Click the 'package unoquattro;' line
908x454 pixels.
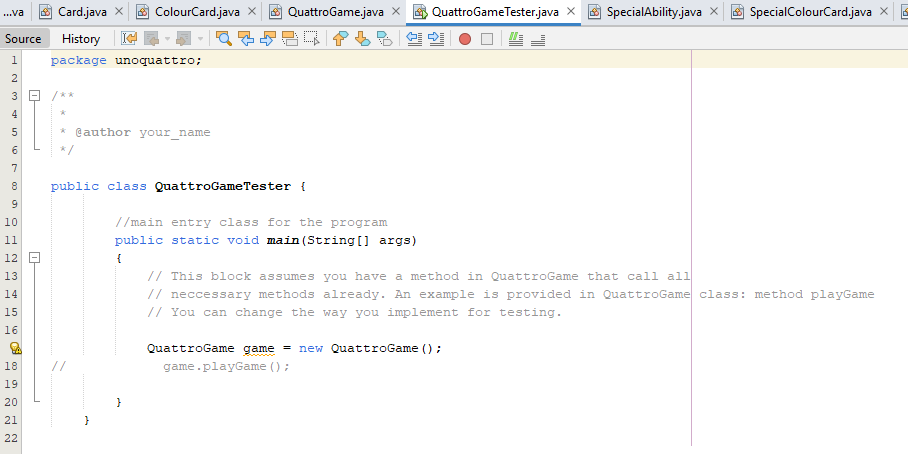pos(126,60)
